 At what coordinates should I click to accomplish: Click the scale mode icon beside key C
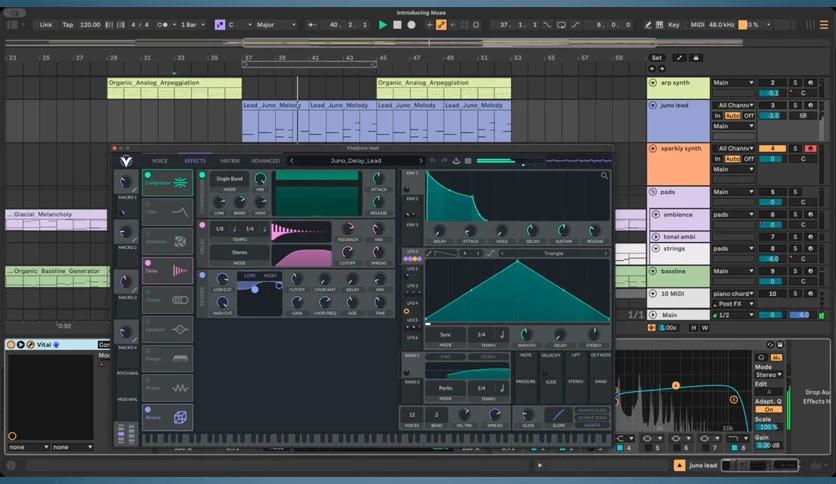tap(220, 25)
